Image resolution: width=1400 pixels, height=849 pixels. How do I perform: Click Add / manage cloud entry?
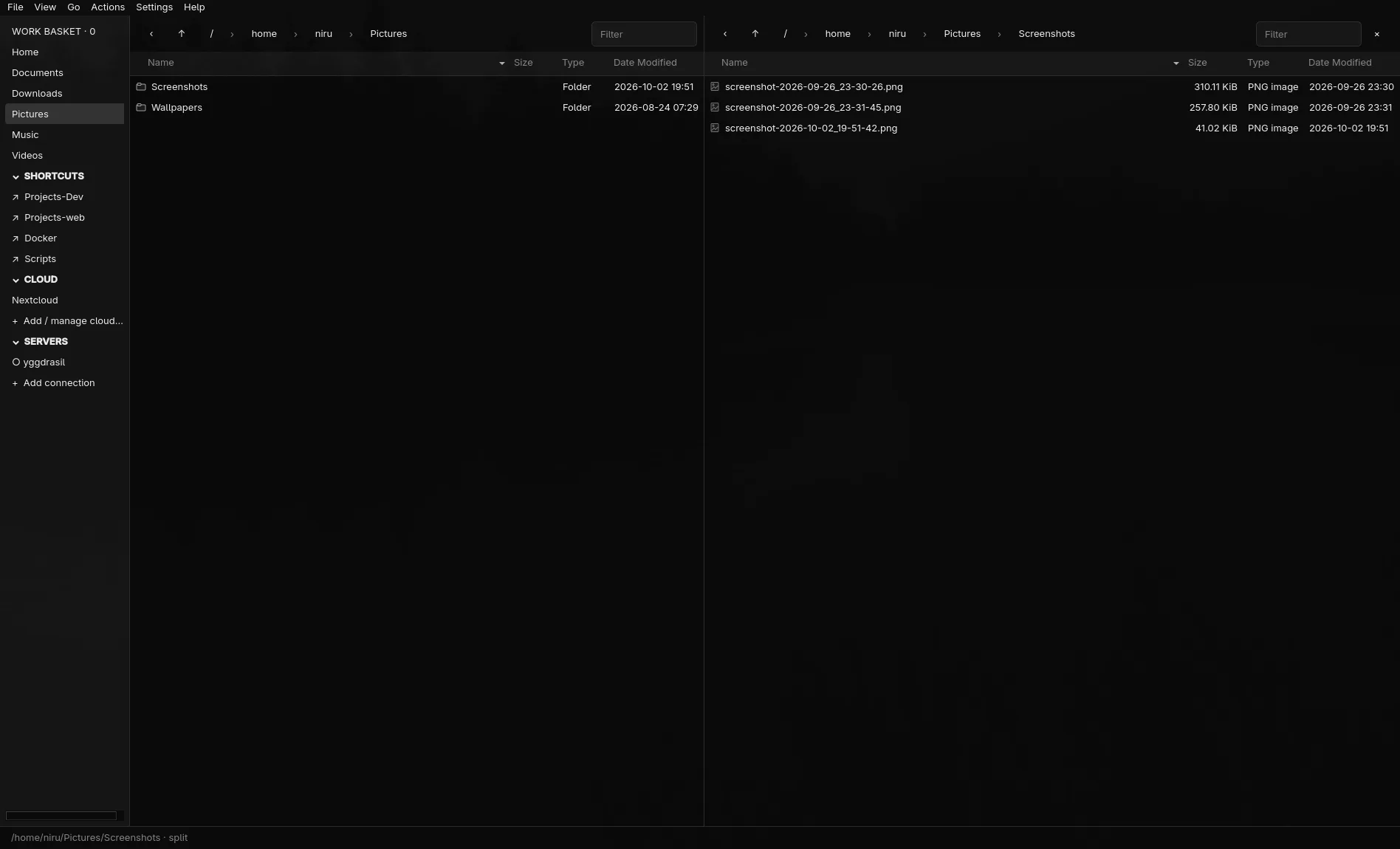67,321
